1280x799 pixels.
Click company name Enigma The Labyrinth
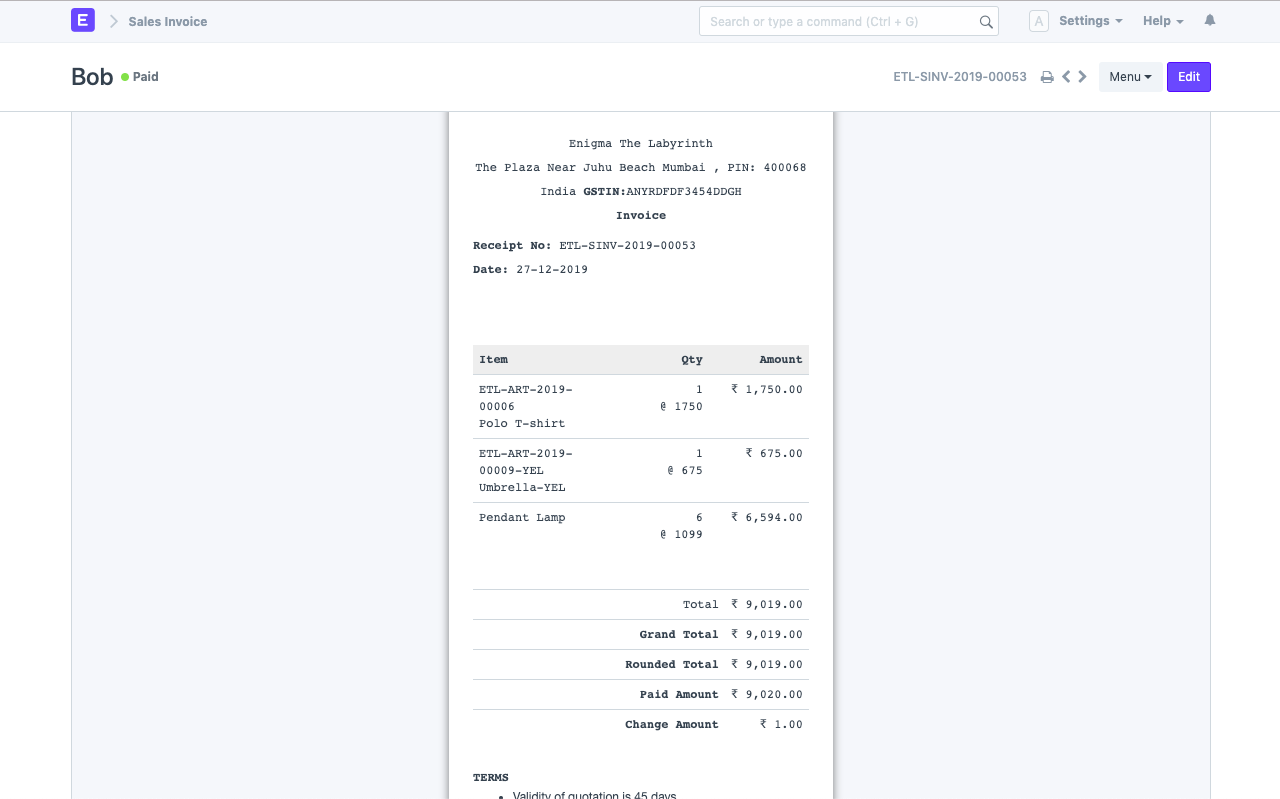641,144
